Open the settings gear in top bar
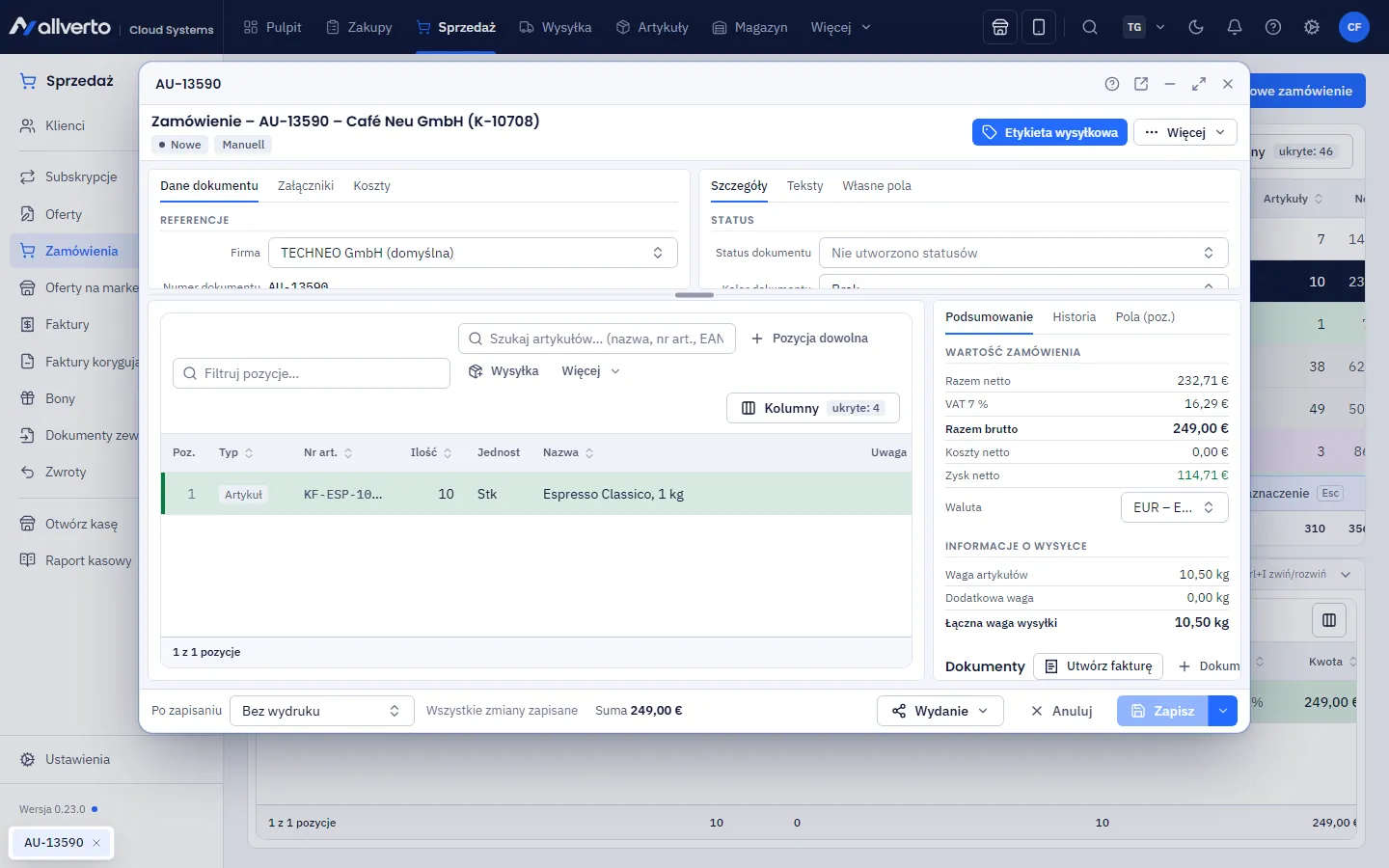The image size is (1389, 868). pos(1312,27)
